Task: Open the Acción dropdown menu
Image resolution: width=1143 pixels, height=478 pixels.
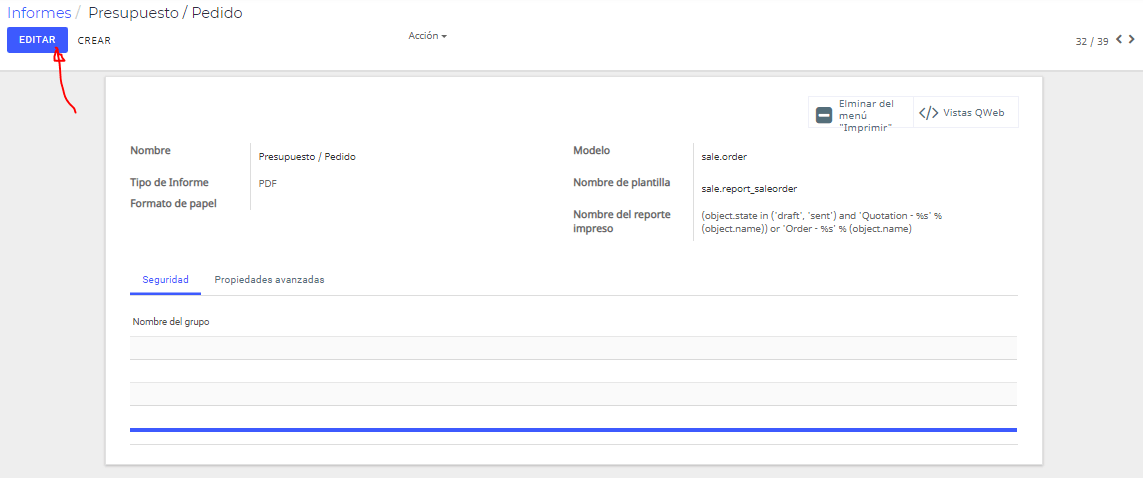Action: [427, 36]
